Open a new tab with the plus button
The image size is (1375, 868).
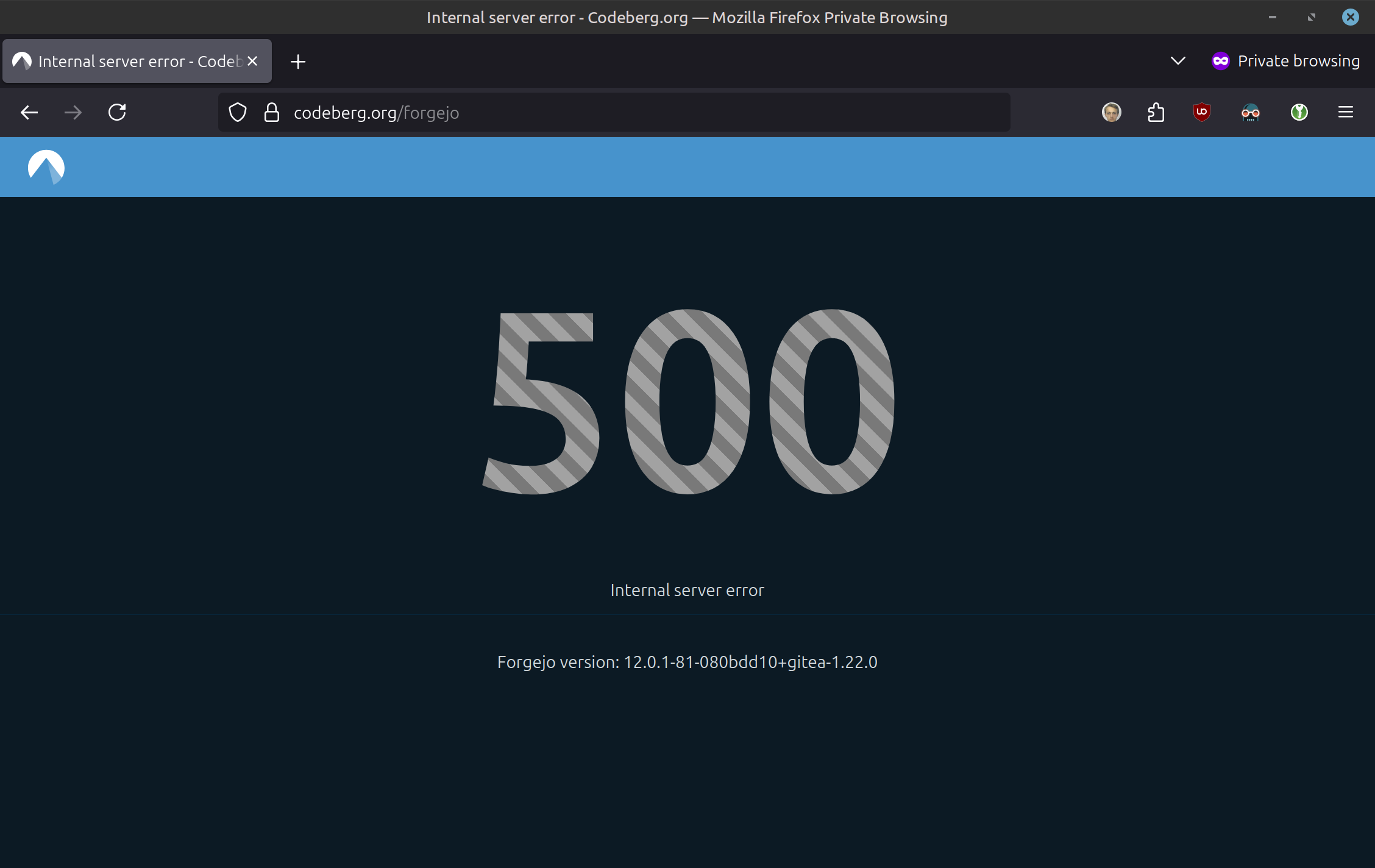click(x=298, y=62)
